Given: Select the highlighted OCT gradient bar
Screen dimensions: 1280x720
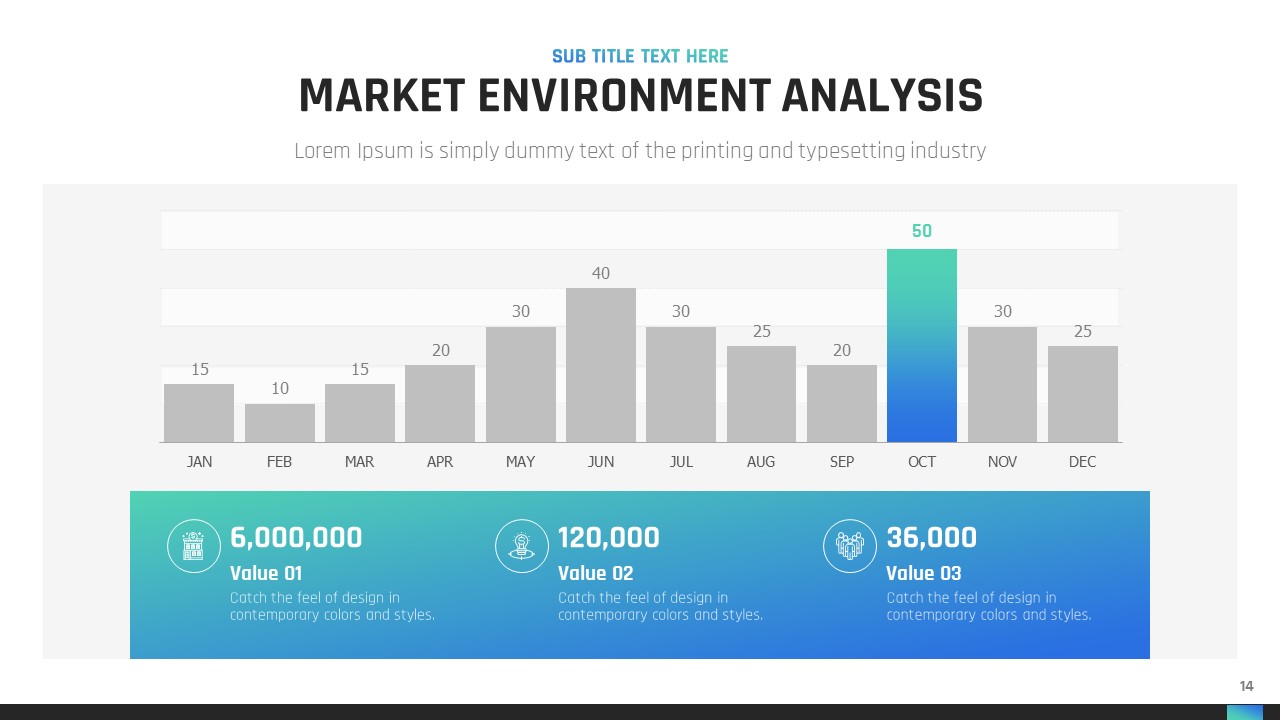Looking at the screenshot, I should pos(921,346).
